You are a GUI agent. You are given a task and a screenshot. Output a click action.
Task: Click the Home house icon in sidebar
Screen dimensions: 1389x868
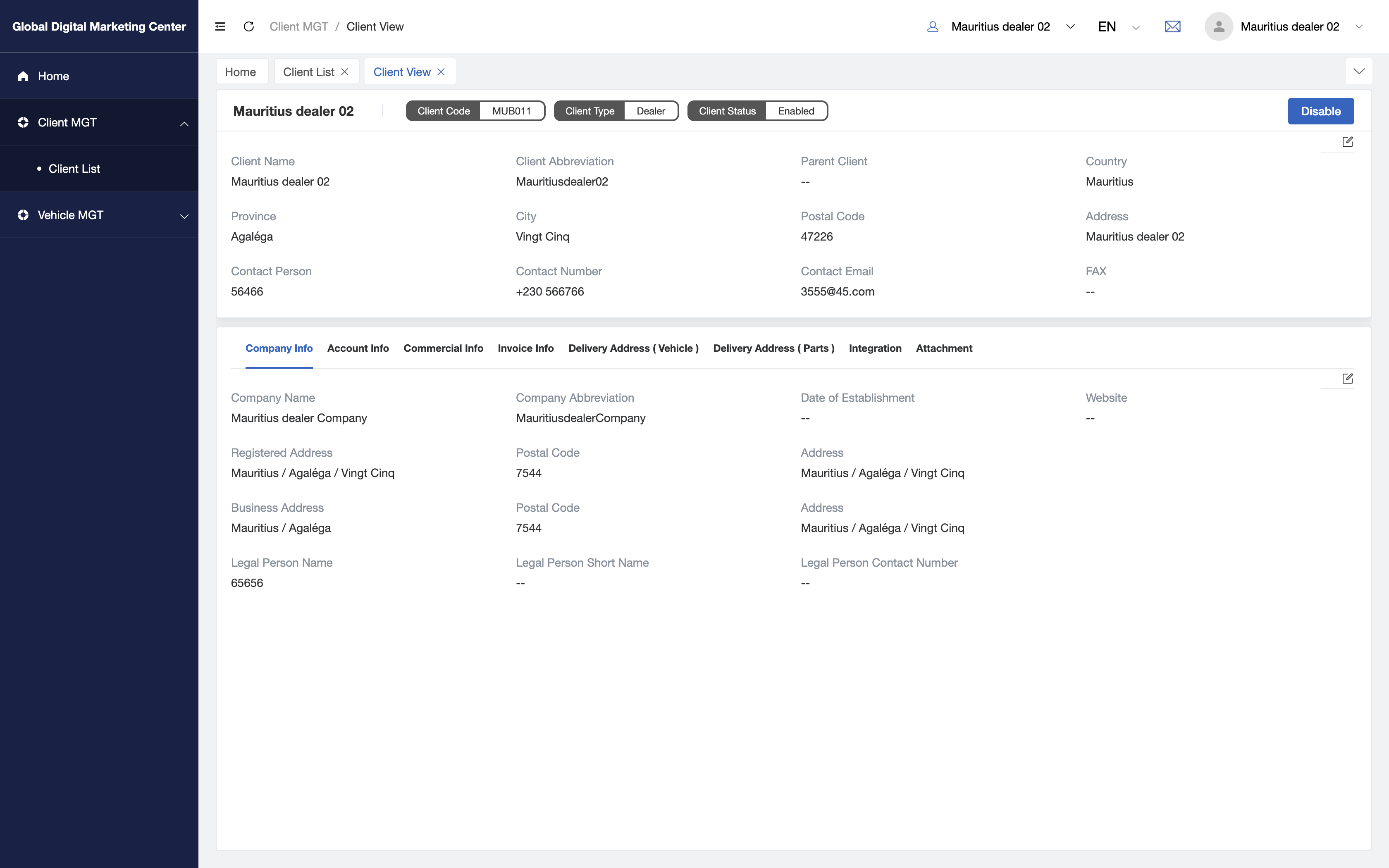tap(23, 76)
